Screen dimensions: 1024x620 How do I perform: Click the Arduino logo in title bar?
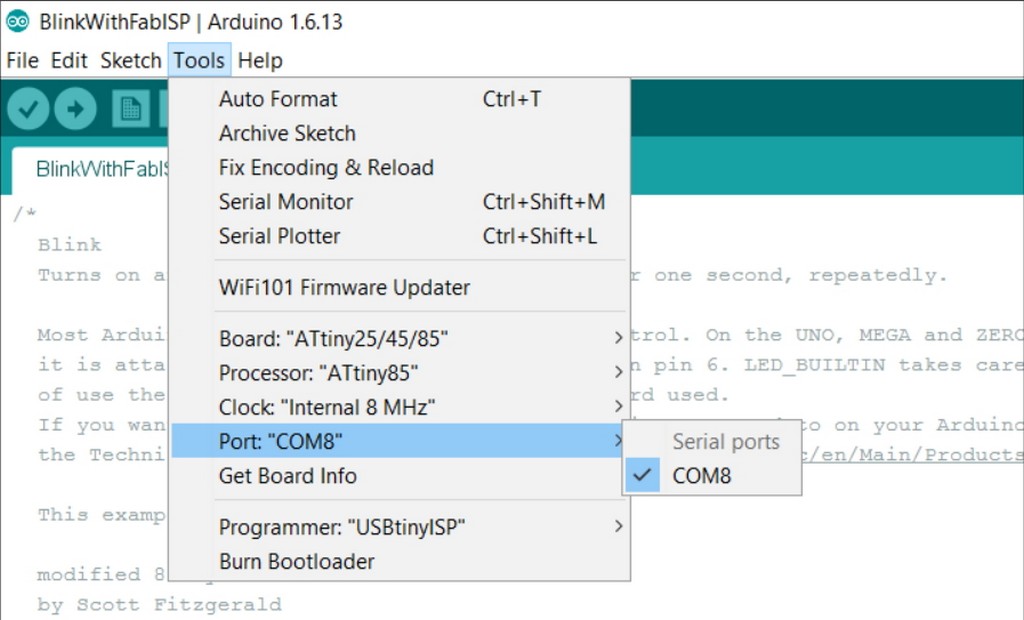pyautogui.click(x=17, y=22)
